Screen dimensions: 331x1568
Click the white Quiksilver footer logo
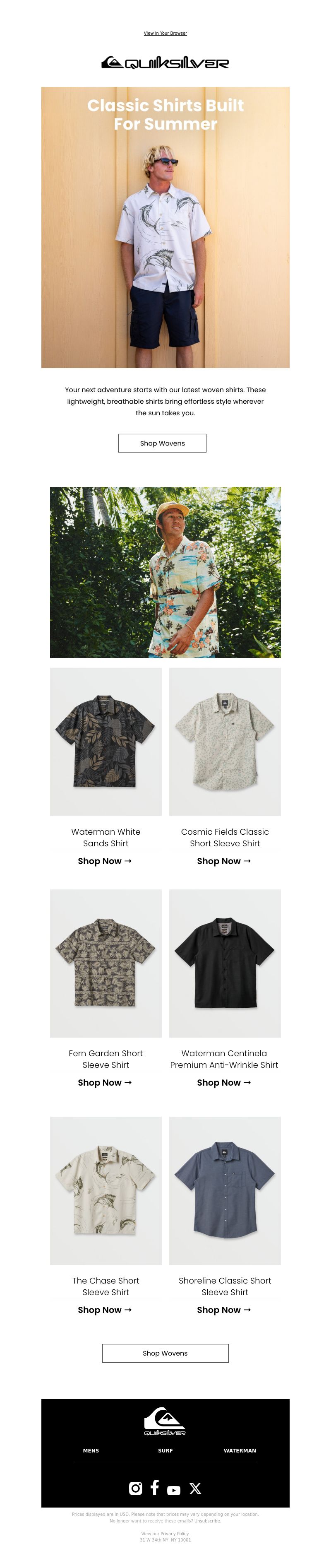tap(165, 1421)
